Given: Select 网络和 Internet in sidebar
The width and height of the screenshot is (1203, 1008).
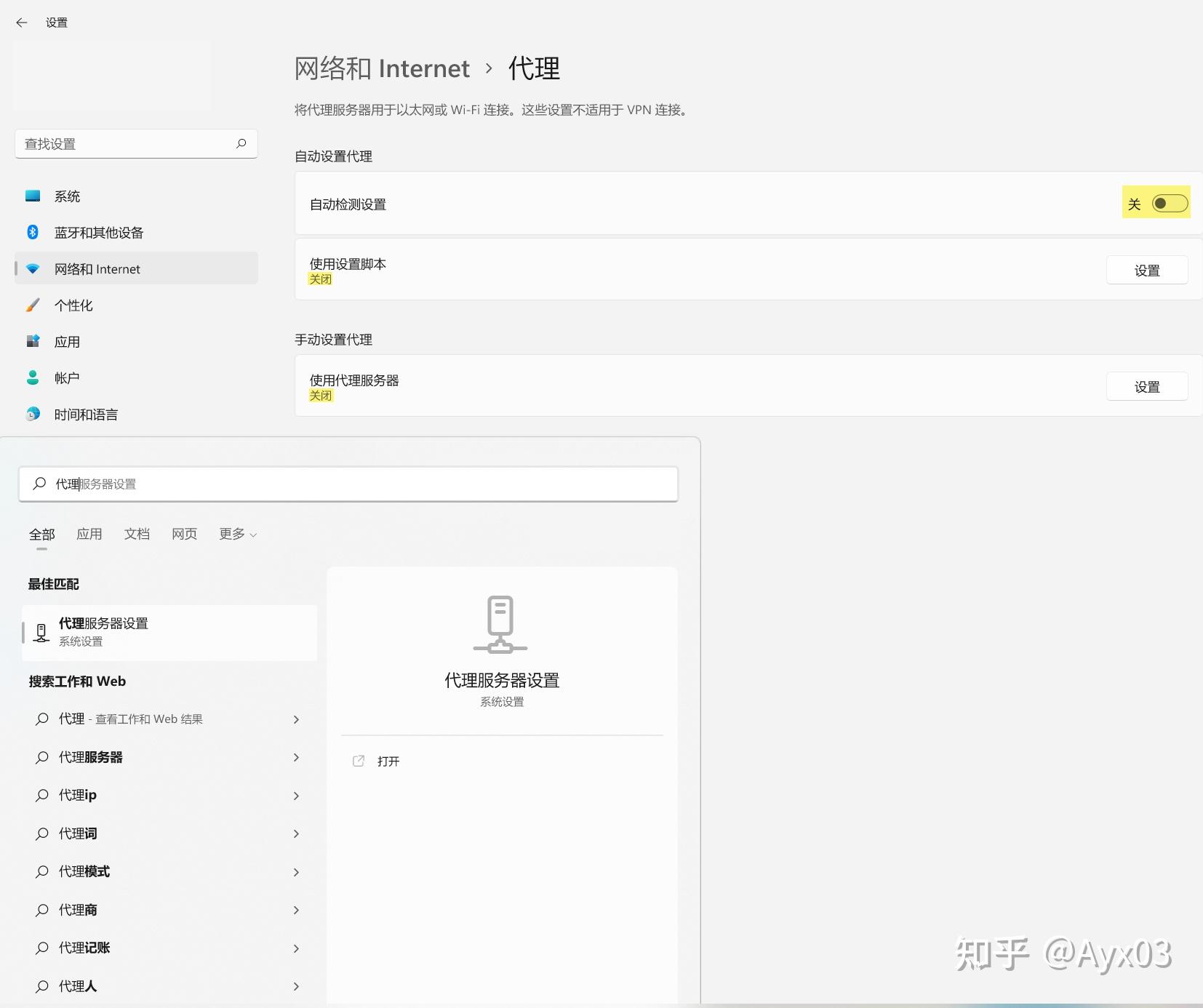Looking at the screenshot, I should (x=97, y=268).
